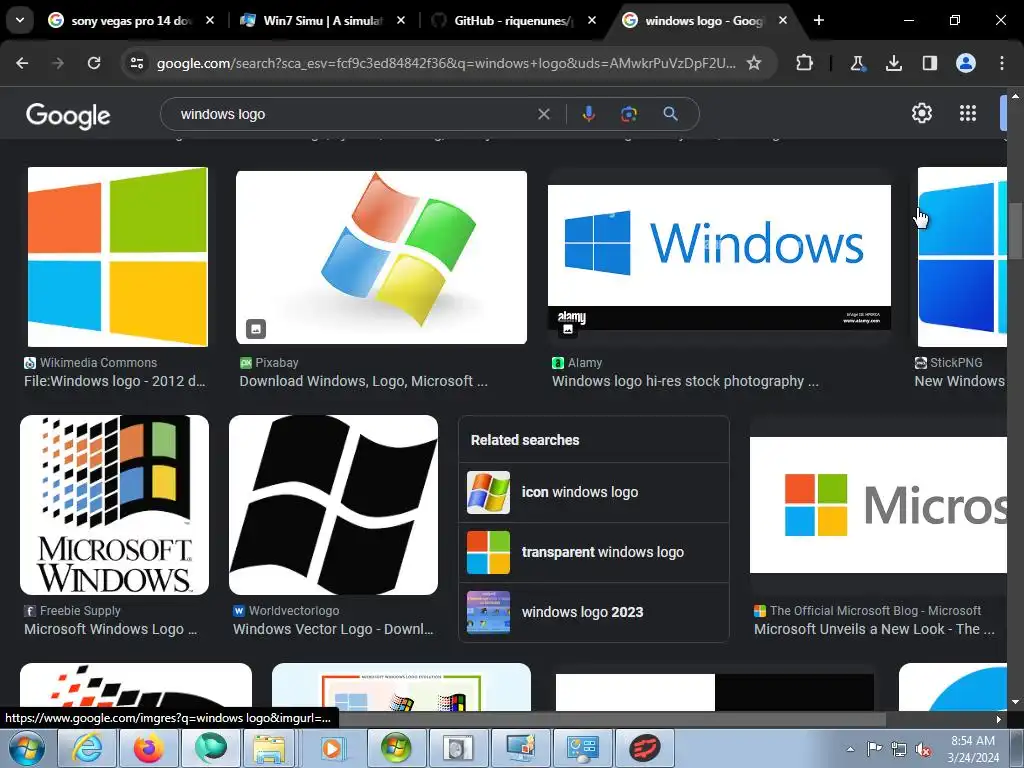Screen dimensions: 1024x768
Task: Select related search icon windows logo
Action: 594,492
